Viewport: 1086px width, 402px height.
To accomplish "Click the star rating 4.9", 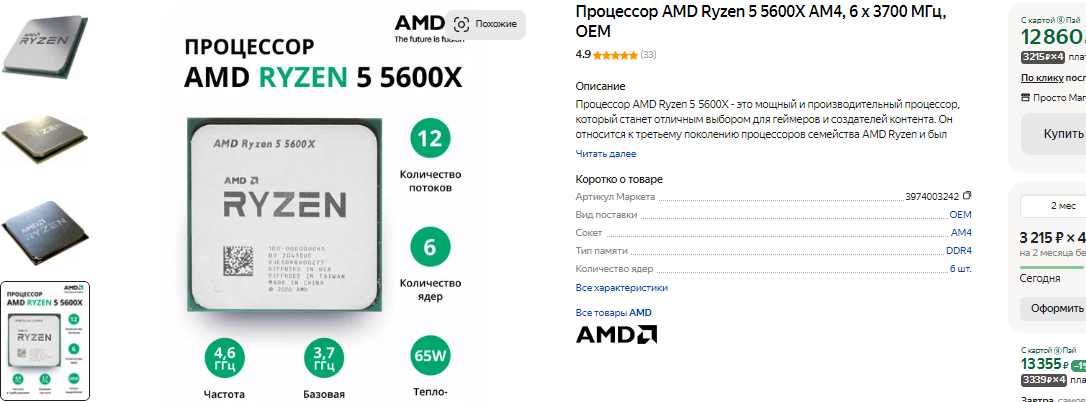I will (607, 54).
